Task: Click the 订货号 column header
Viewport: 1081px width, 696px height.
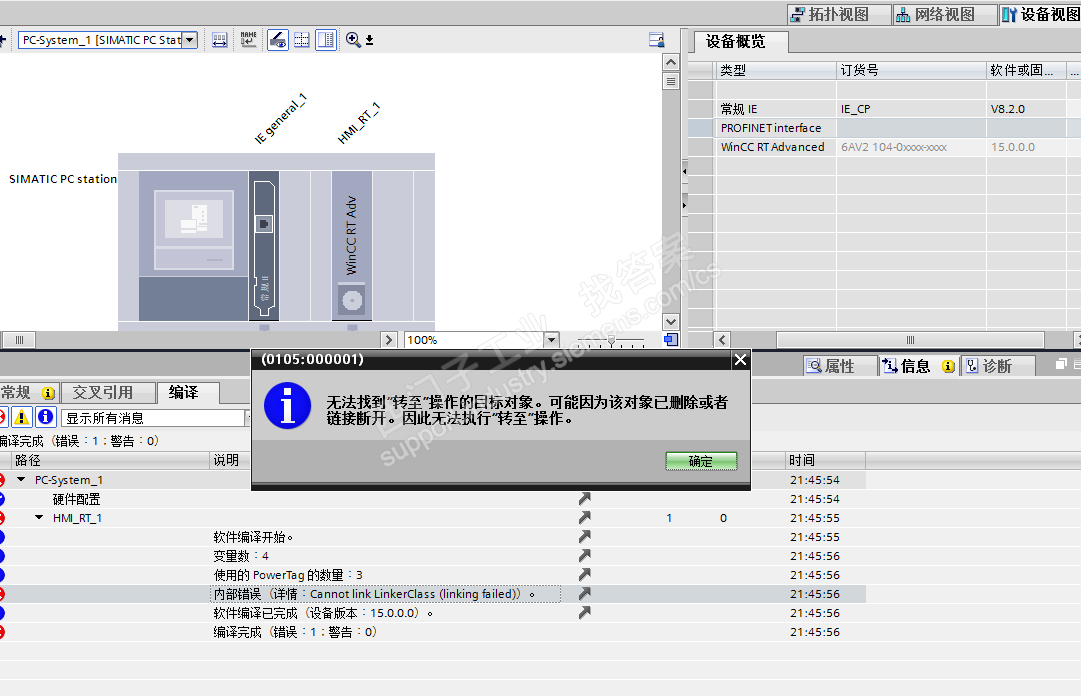Action: click(x=911, y=70)
